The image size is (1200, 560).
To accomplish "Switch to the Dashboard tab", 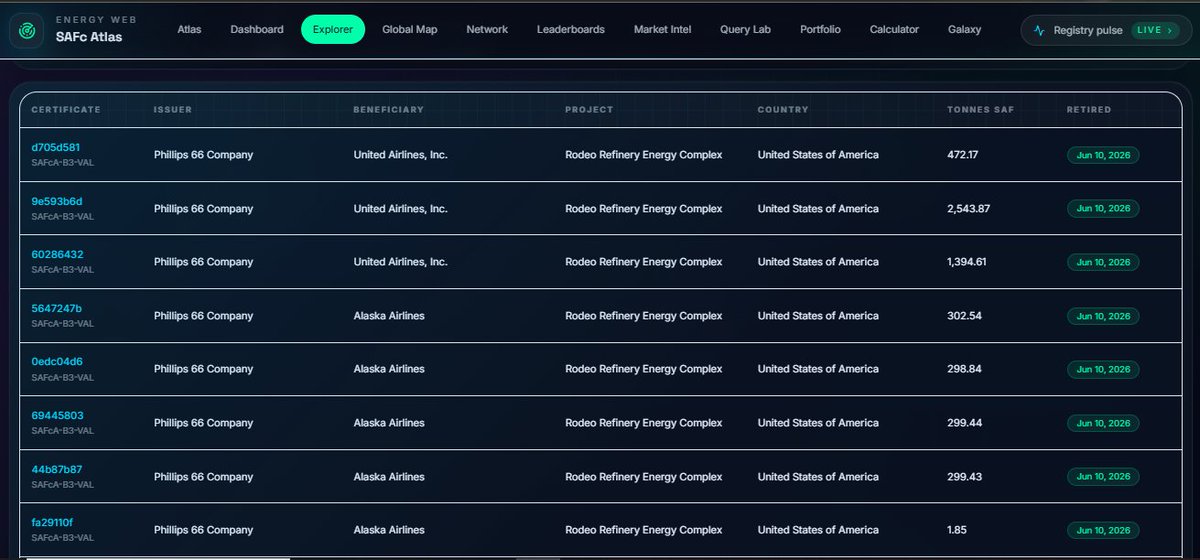I will (257, 30).
